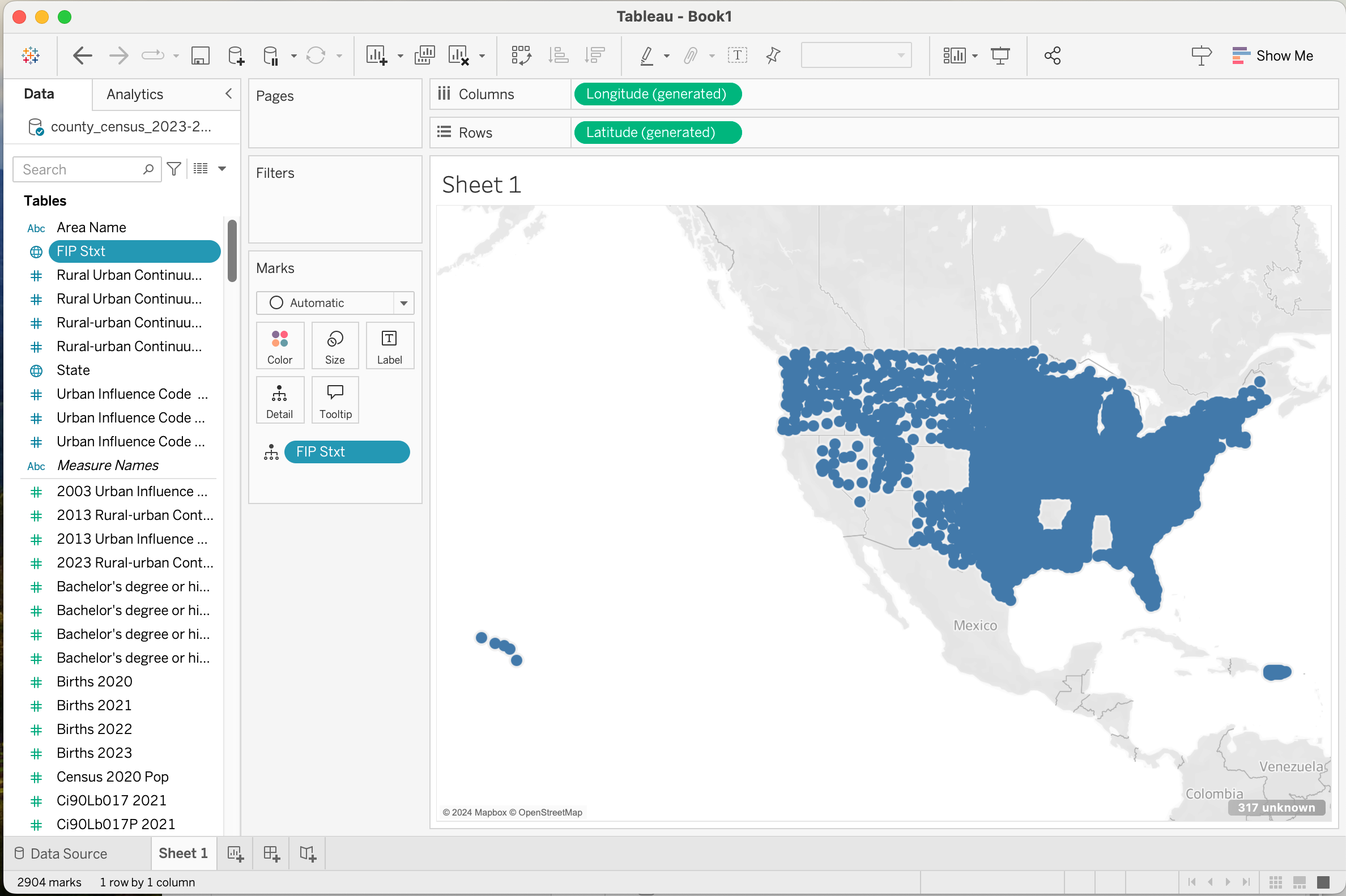The image size is (1346, 896).
Task: Open the Marks type Automatic dropdown
Action: coord(335,303)
